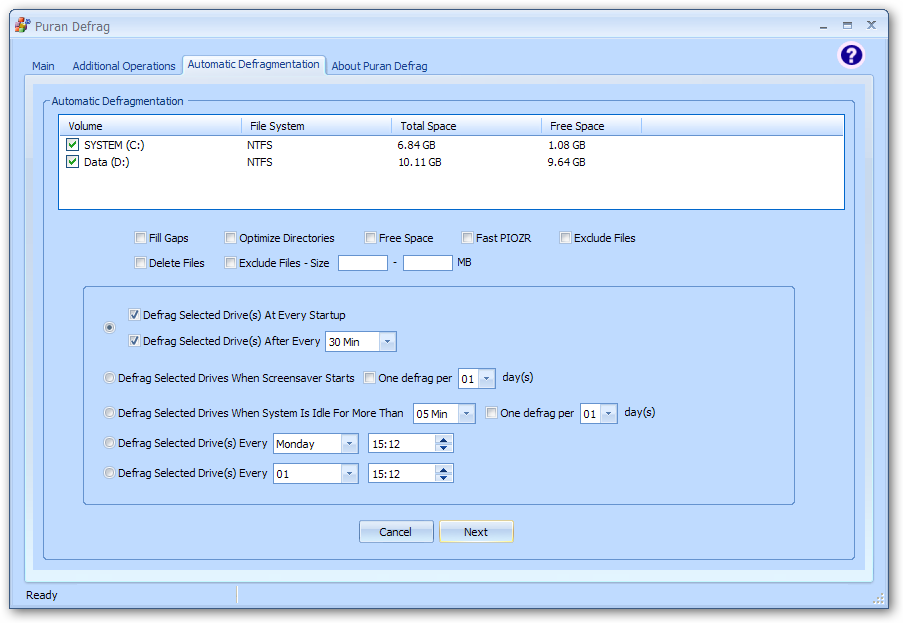Close the Puran Defrag window
Screen dimensions: 903x623
(x=871, y=25)
